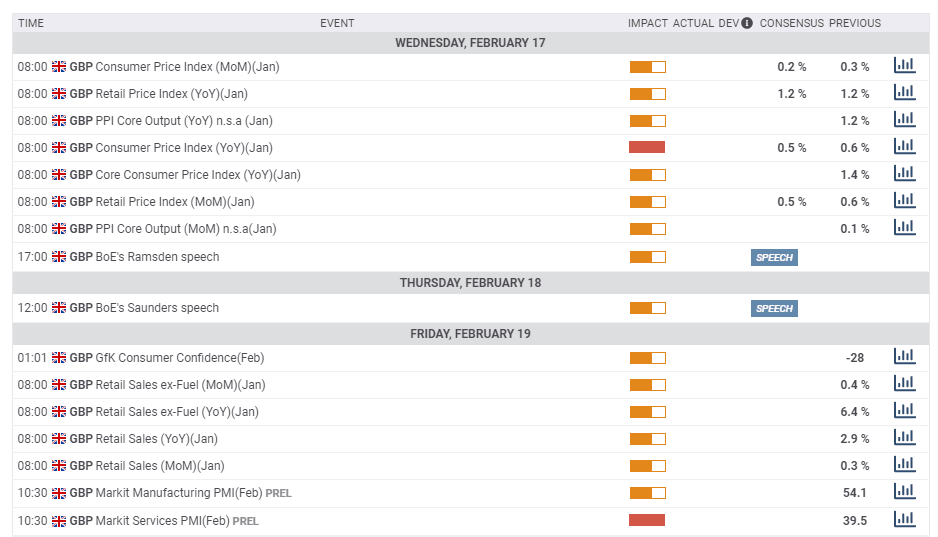The width and height of the screenshot is (938, 537).
Task: Click chart icon for GfK Consumer Confidence
Action: tap(904, 357)
